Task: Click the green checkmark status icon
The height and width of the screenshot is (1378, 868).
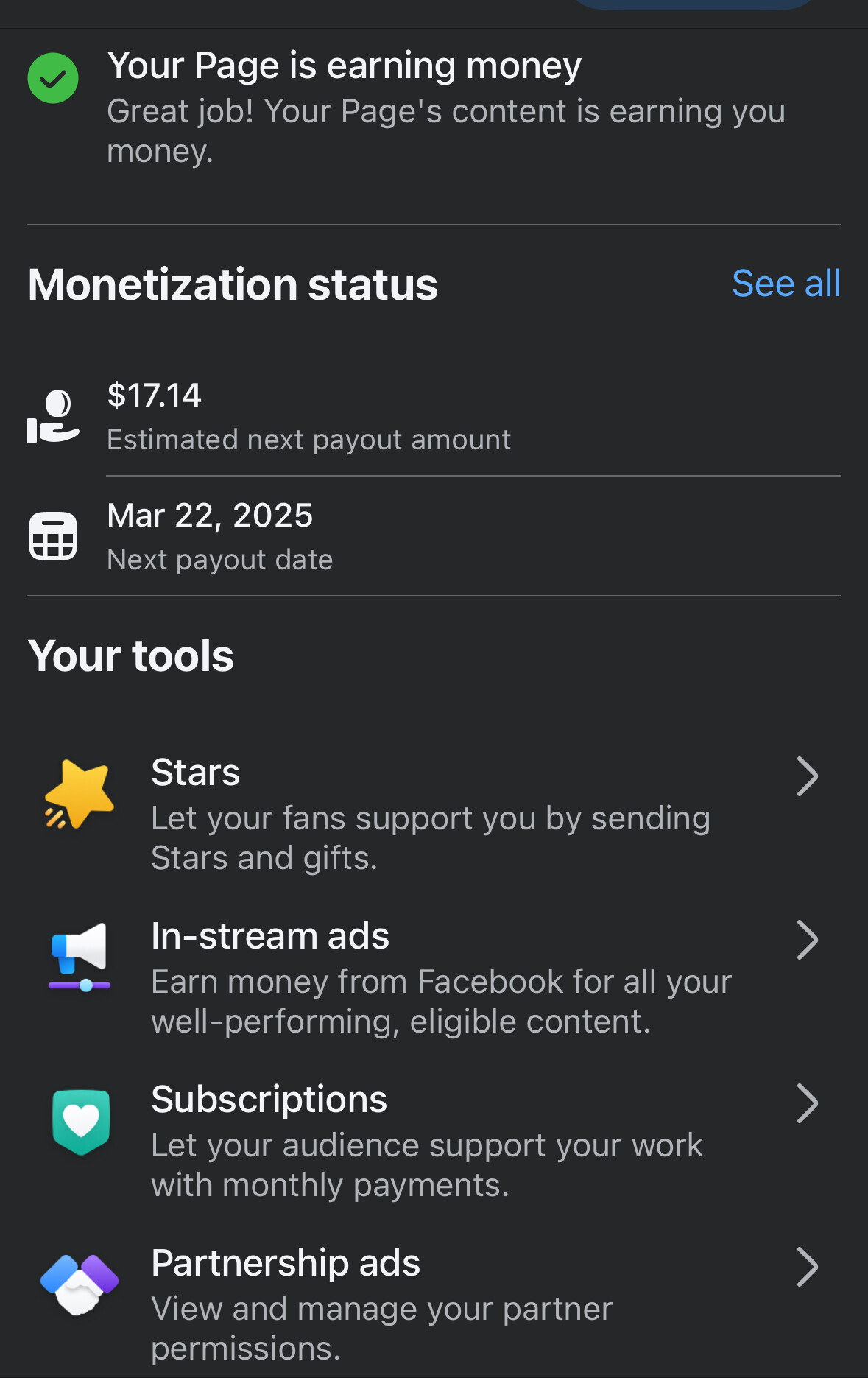Action: pyautogui.click(x=53, y=78)
